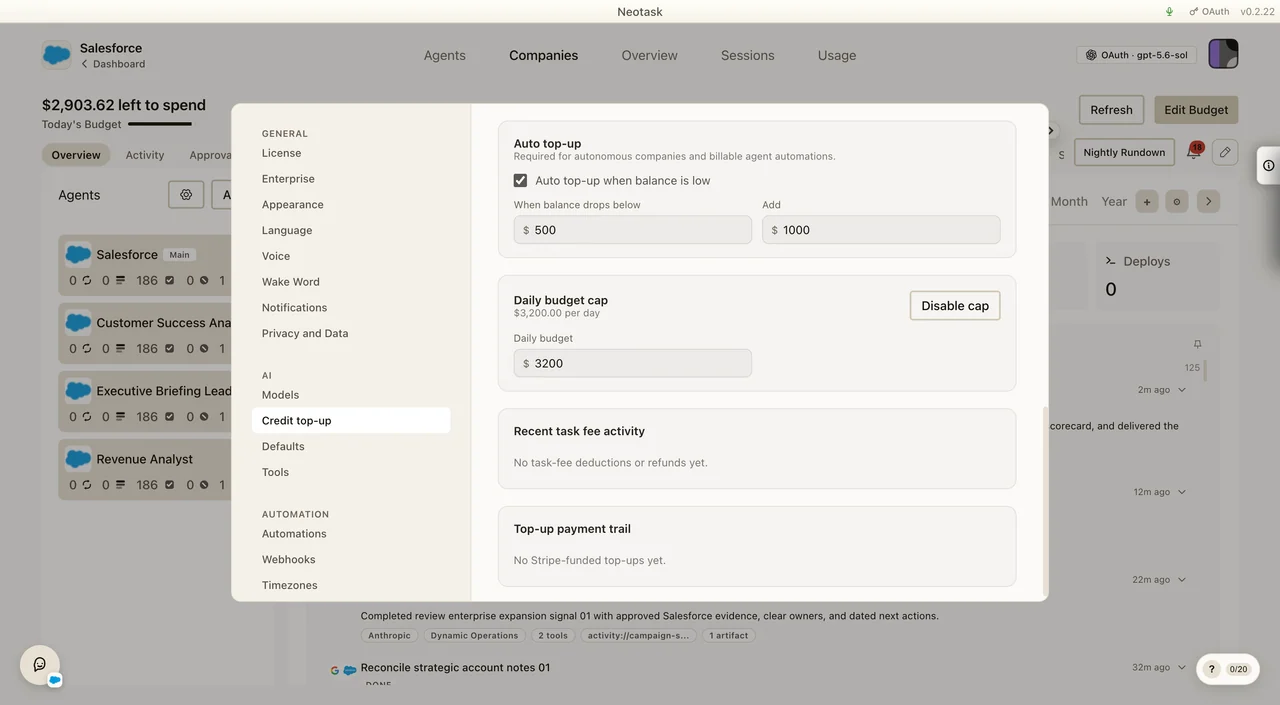1280x705 pixels.
Task: Click the blocked icon in Executive Briefing card
Action: tap(204, 417)
